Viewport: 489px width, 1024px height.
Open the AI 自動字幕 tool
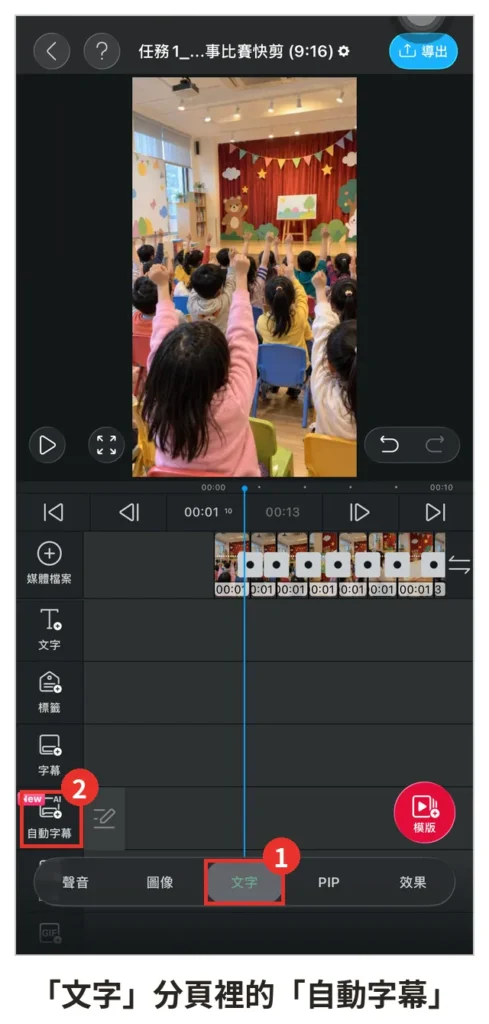[x=50, y=818]
